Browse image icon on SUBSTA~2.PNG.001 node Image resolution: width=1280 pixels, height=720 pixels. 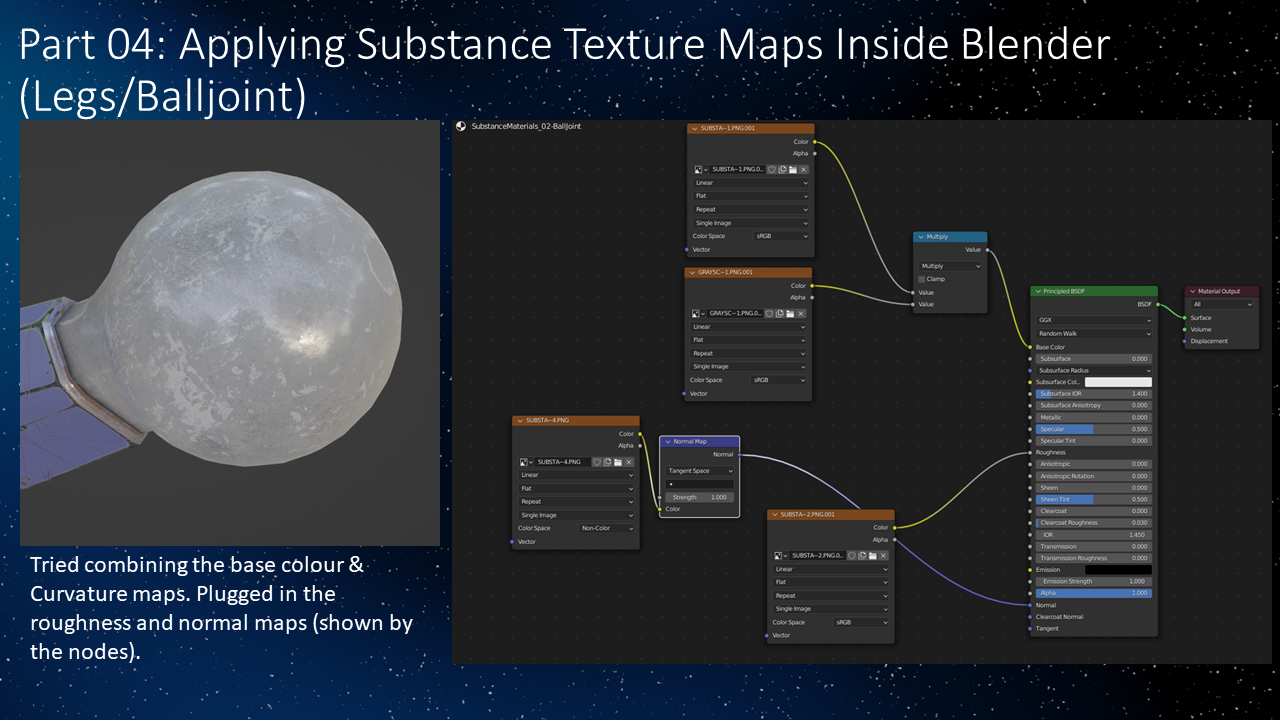781,555
